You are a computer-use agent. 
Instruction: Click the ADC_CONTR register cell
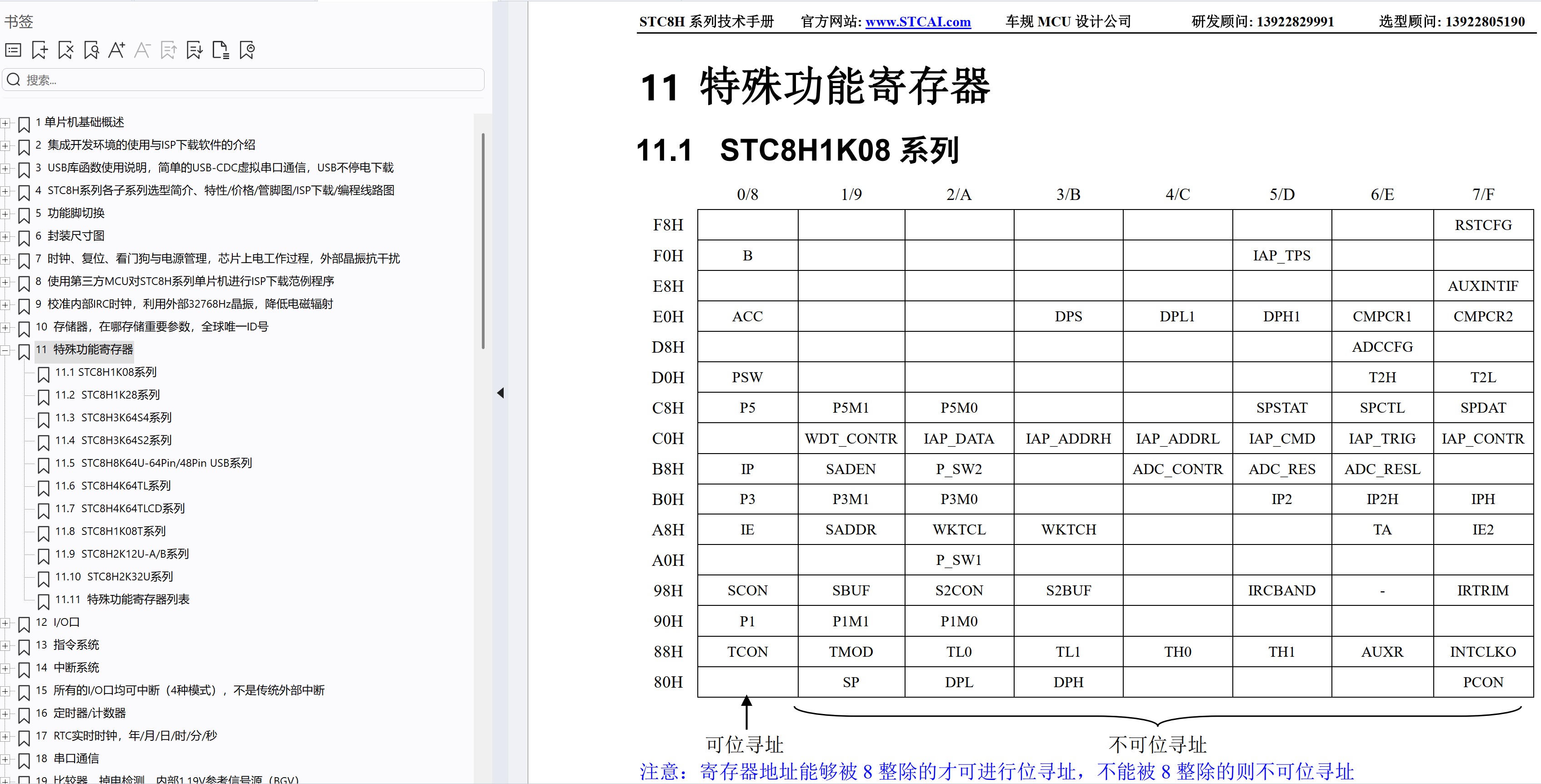tap(1177, 469)
